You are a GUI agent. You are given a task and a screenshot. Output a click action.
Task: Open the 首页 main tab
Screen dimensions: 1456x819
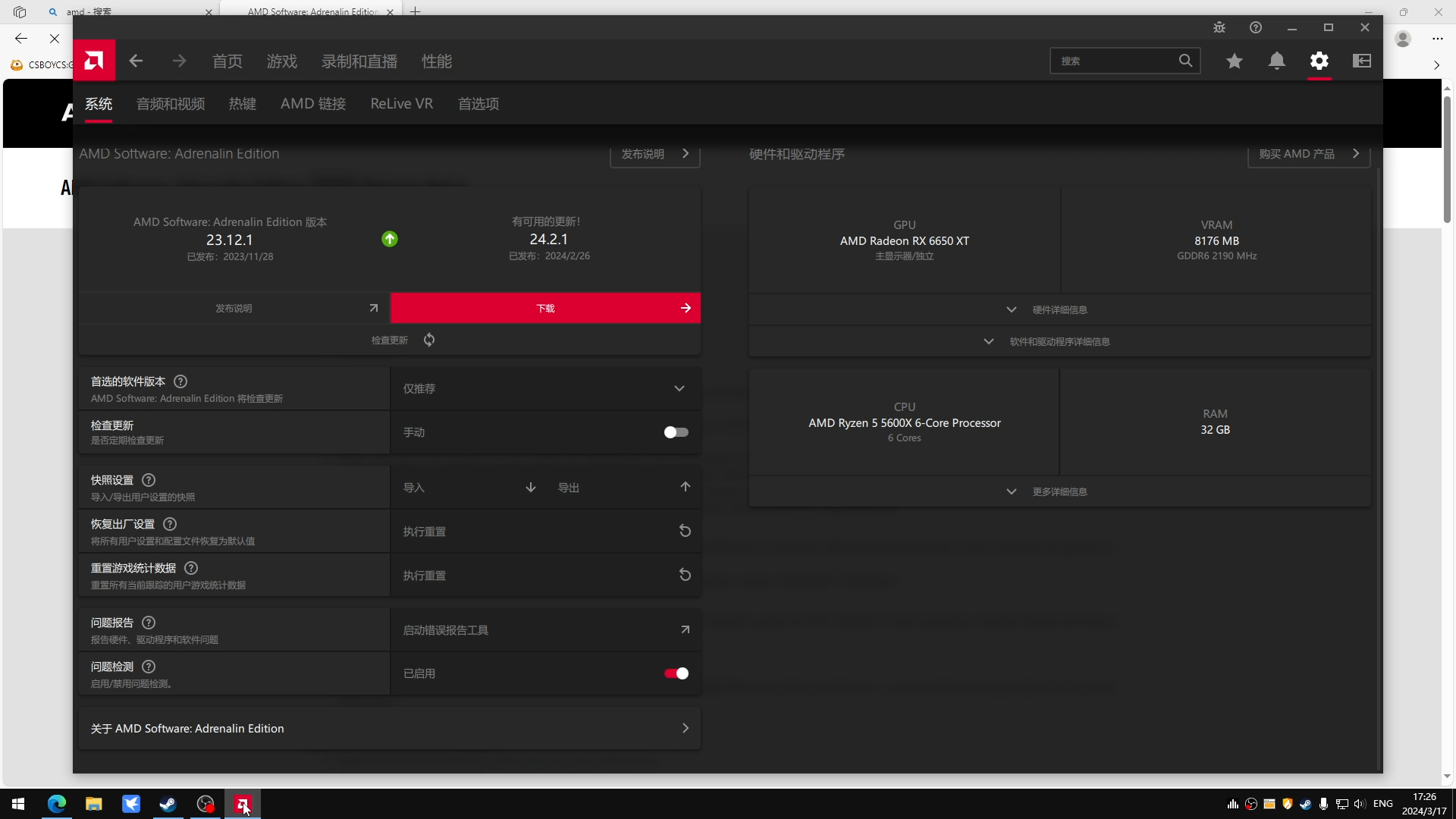[x=227, y=61]
